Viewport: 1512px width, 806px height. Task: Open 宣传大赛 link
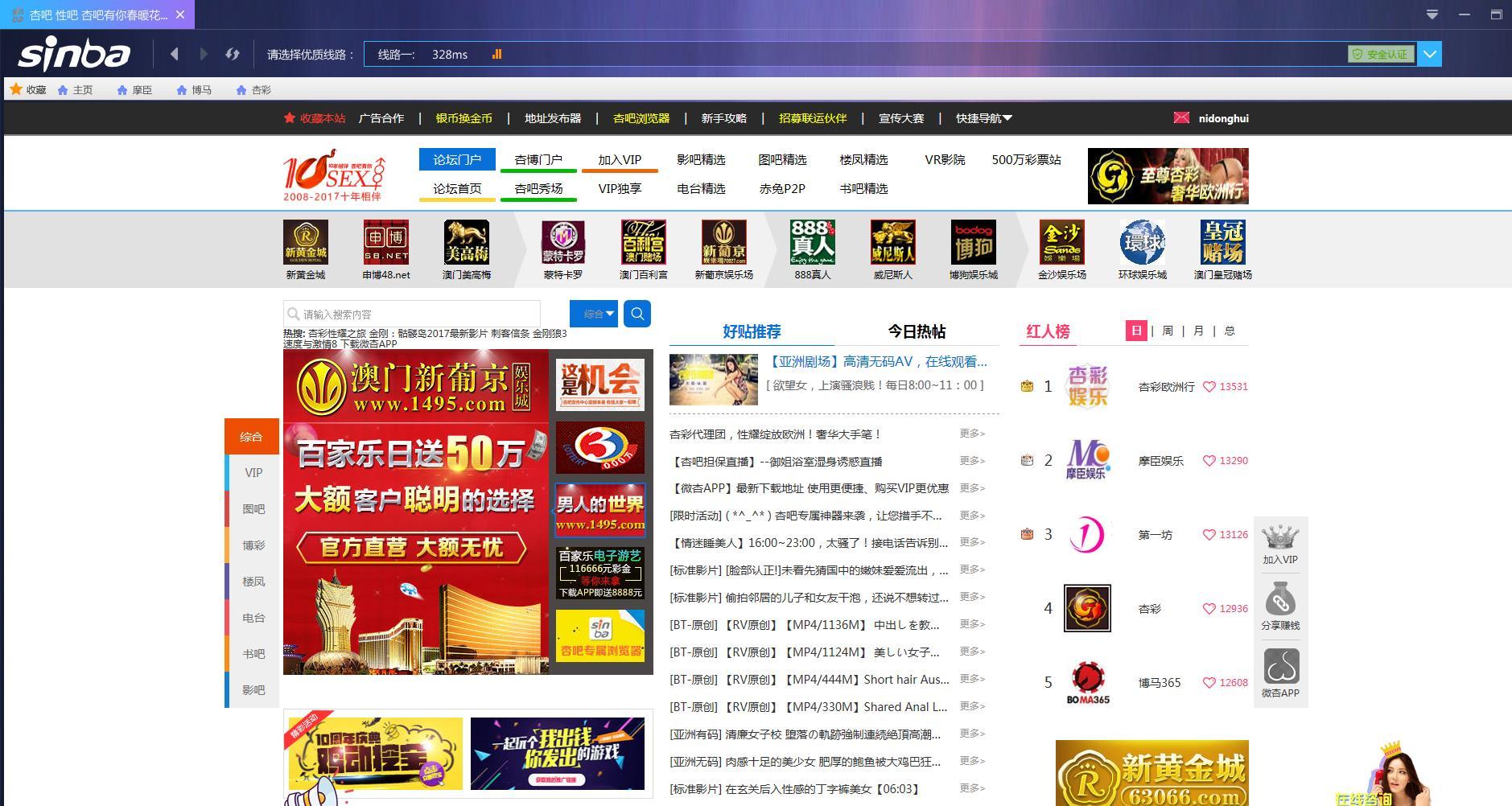tap(901, 118)
